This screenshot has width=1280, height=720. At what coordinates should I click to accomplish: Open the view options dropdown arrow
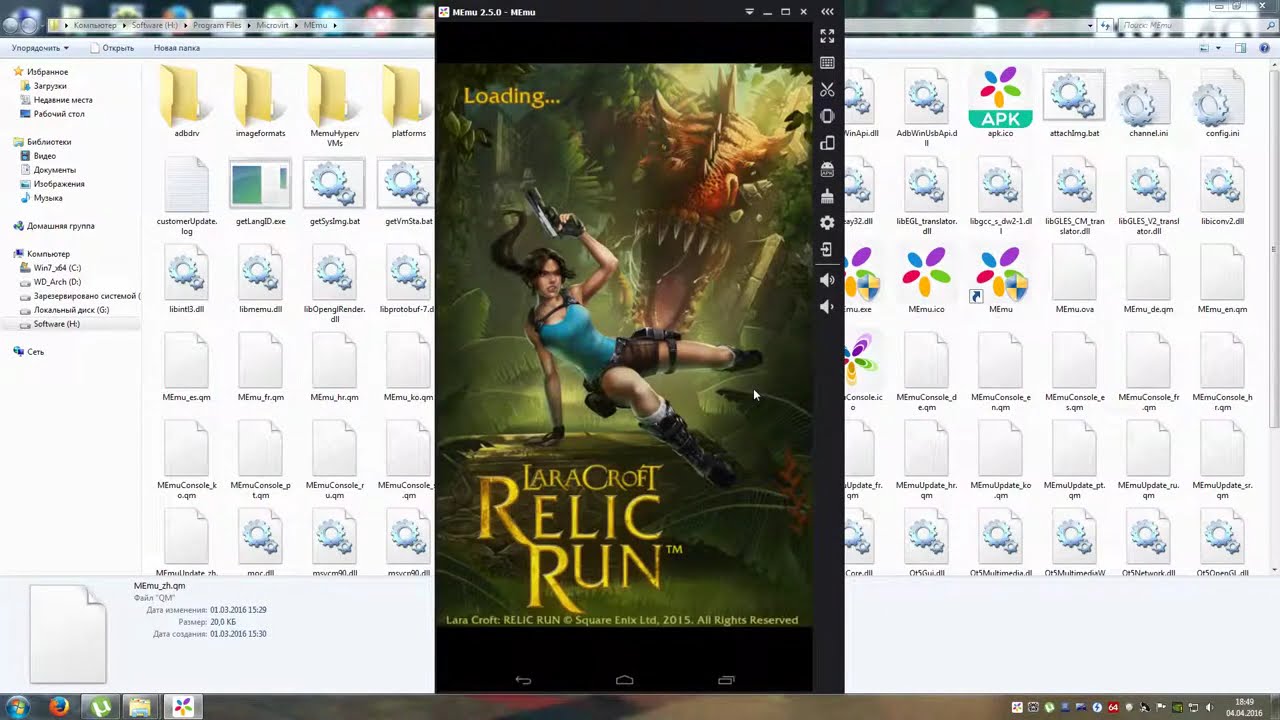(x=1218, y=48)
